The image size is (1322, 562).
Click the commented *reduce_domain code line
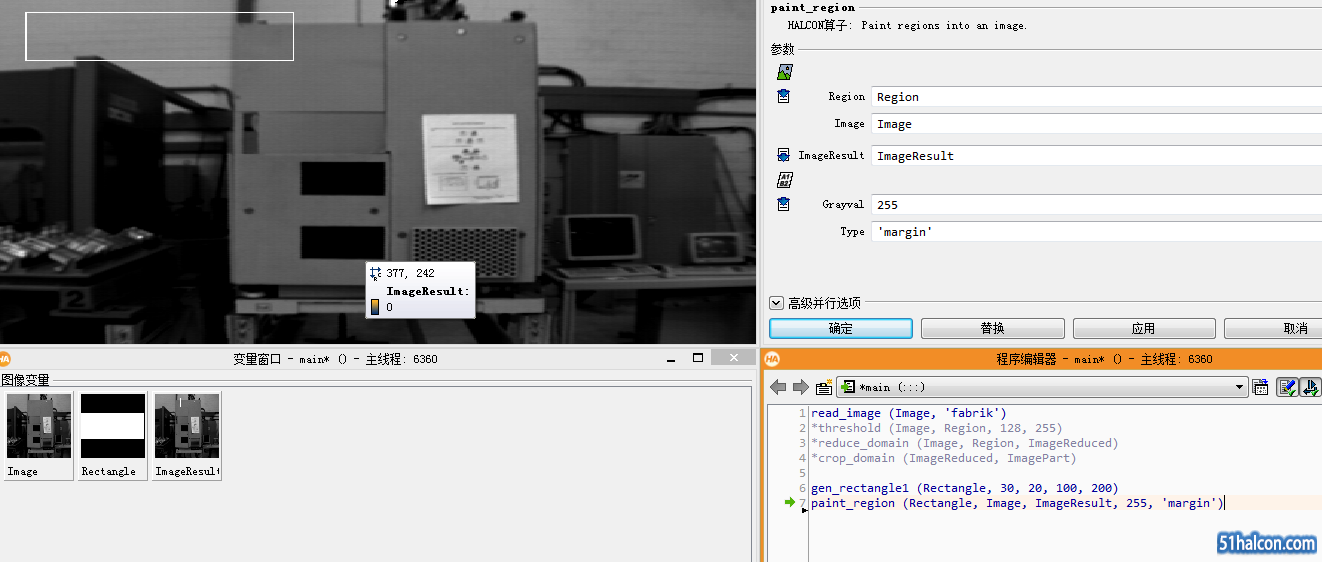965,443
